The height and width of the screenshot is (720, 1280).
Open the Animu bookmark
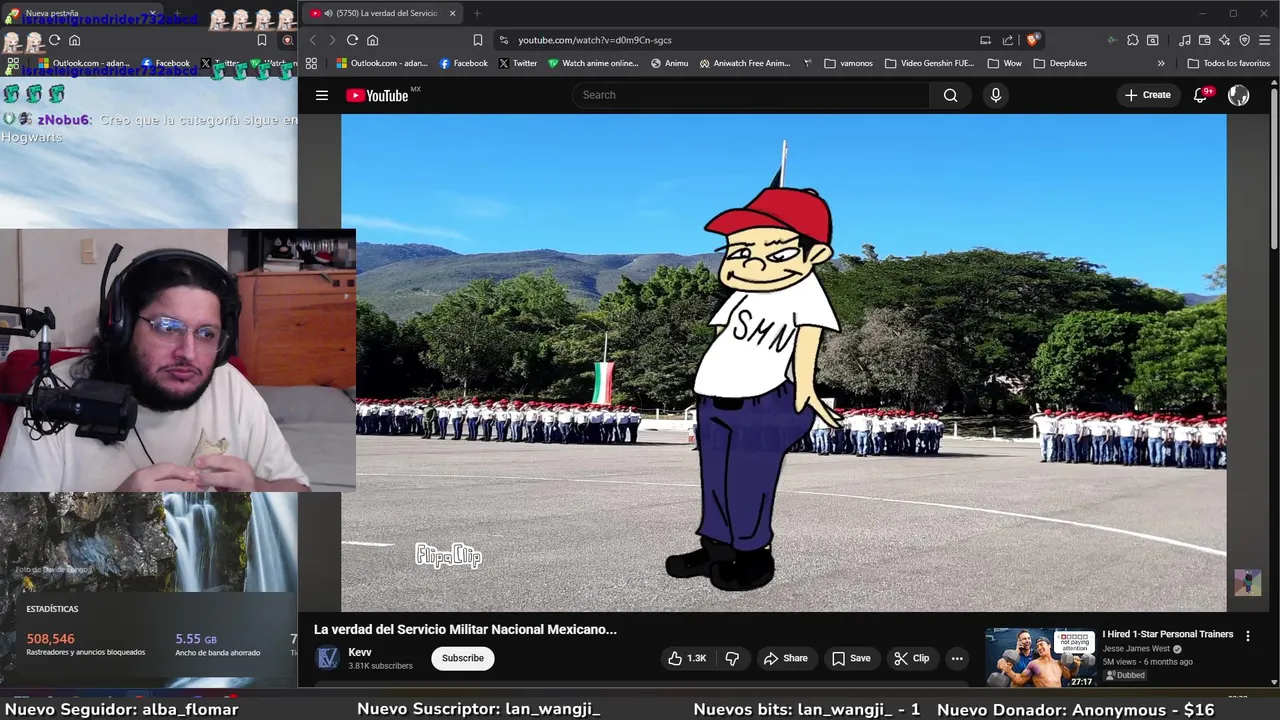point(669,63)
